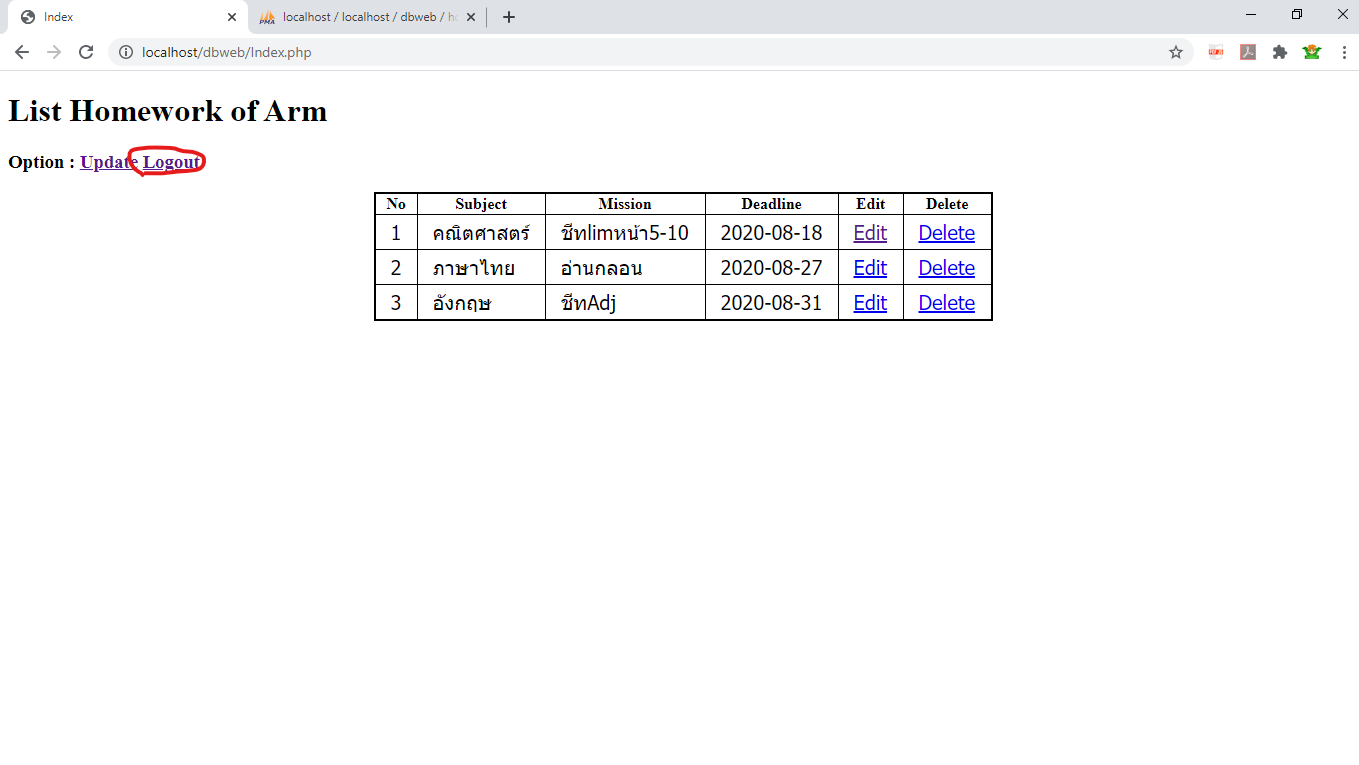Delete the ภาษาไทย homework entry

coord(945,267)
